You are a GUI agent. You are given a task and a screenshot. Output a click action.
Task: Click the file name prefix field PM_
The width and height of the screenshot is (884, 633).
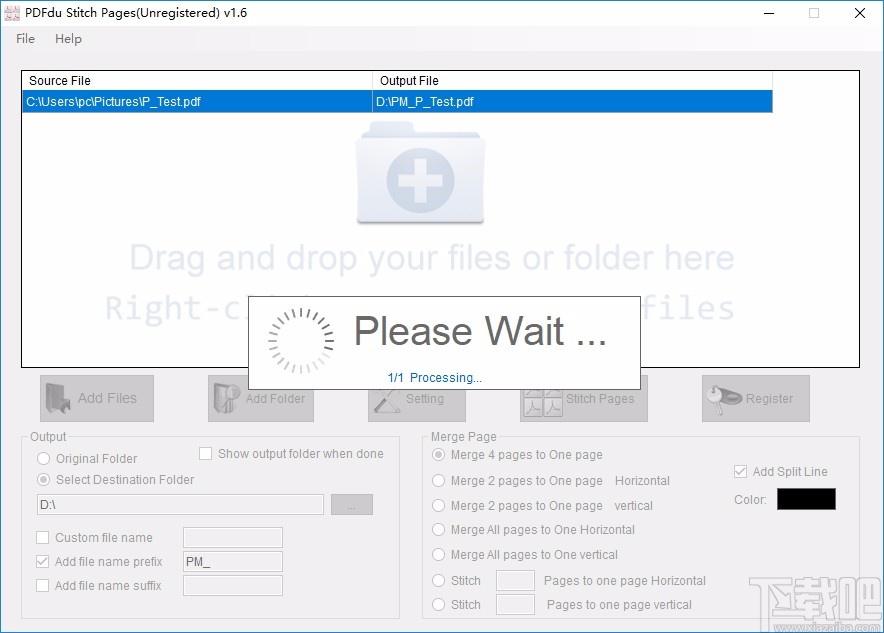[x=232, y=562]
